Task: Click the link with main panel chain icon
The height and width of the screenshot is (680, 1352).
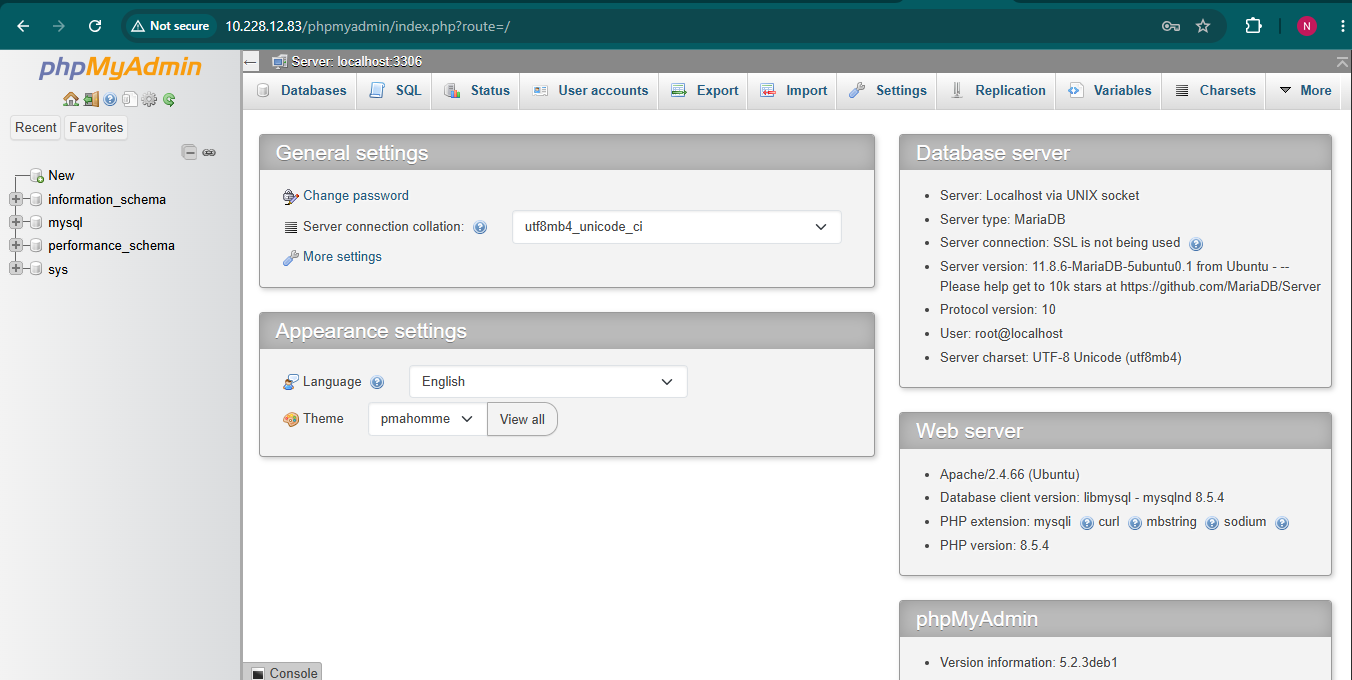Action: (209, 152)
